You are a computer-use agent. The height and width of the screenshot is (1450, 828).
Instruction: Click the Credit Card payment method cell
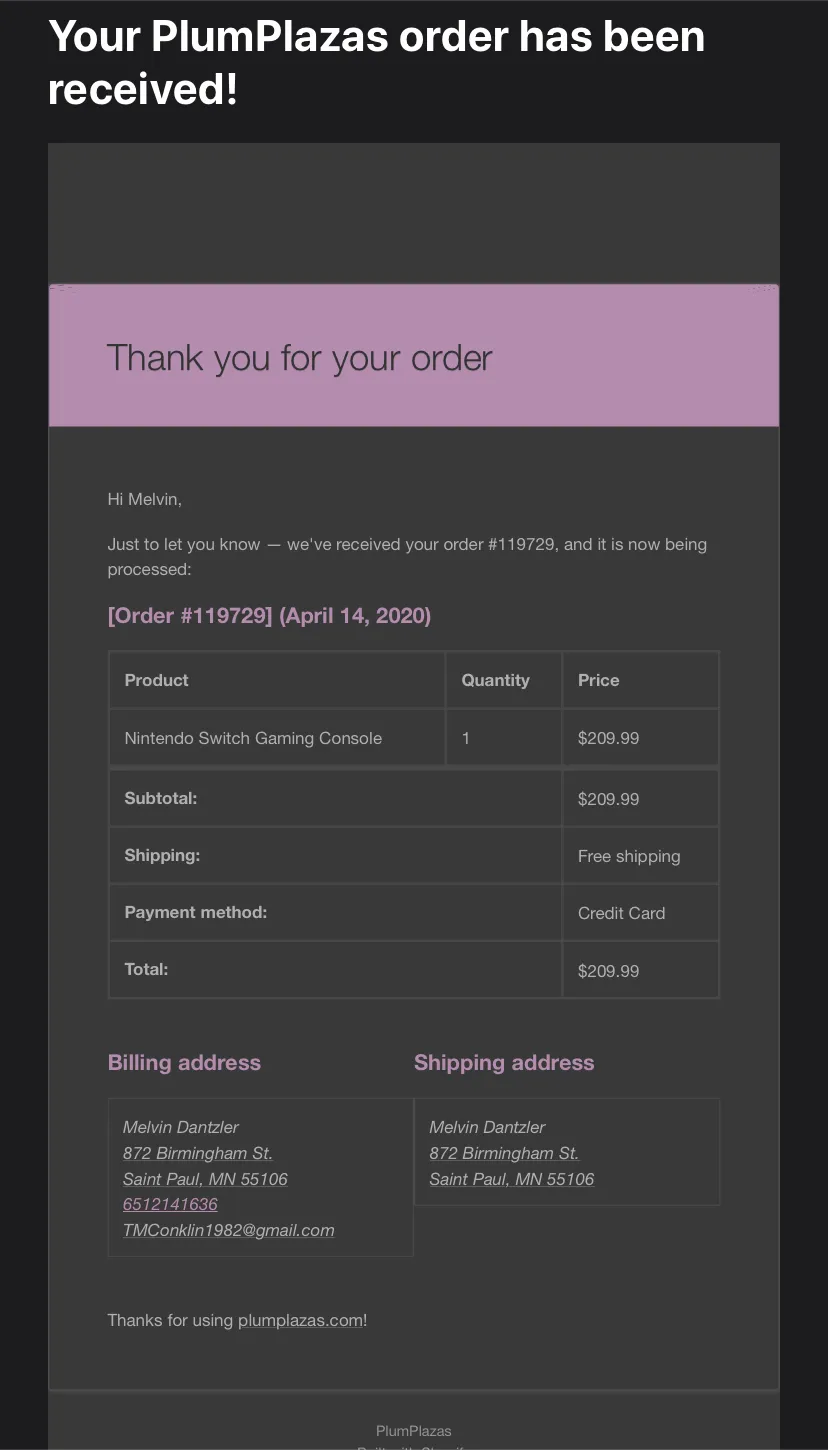click(x=640, y=913)
